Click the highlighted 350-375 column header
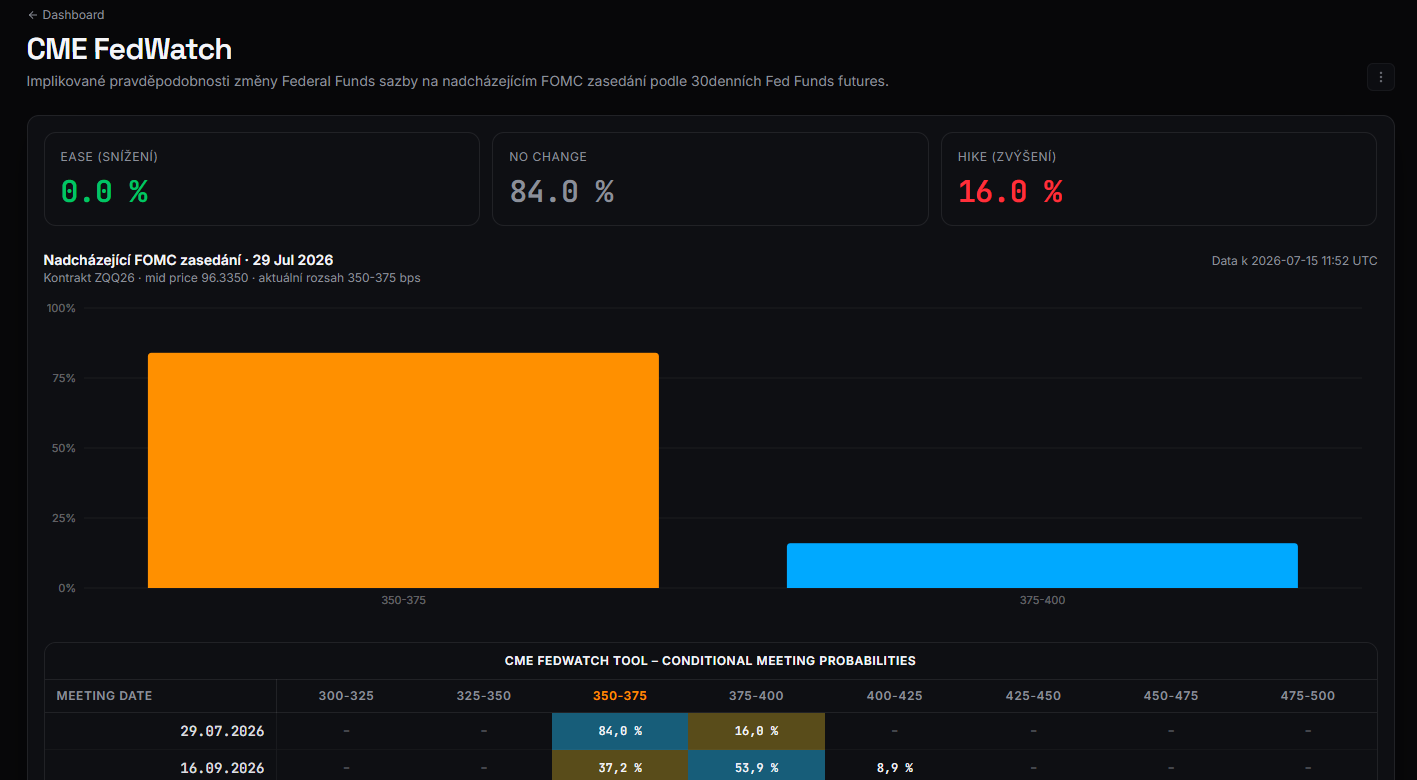Image resolution: width=1417 pixels, height=780 pixels. [x=620, y=696]
